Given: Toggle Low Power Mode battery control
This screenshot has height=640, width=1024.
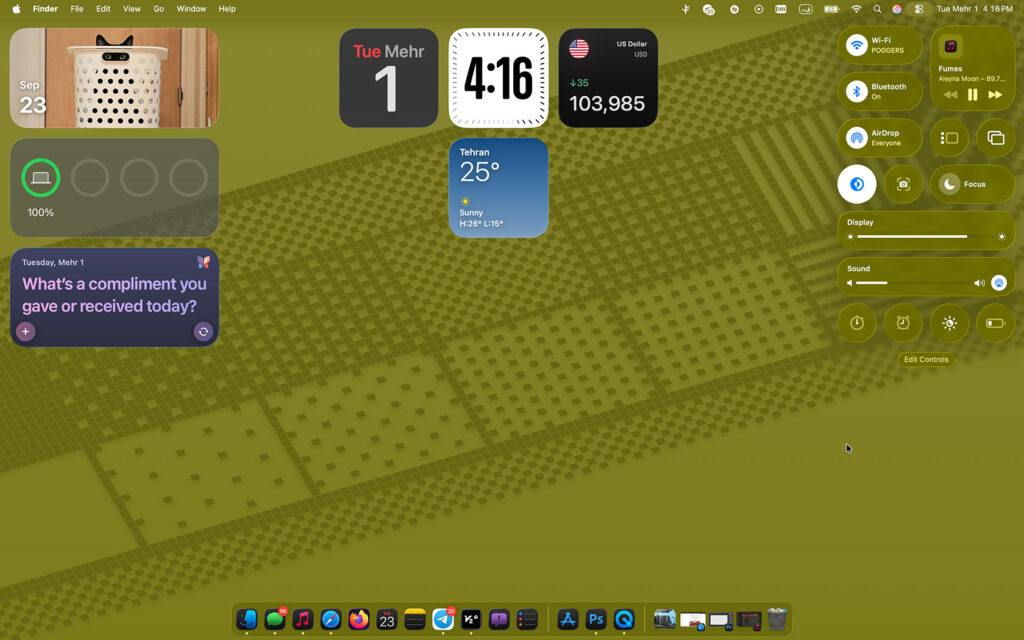Looking at the screenshot, I should click(995, 323).
